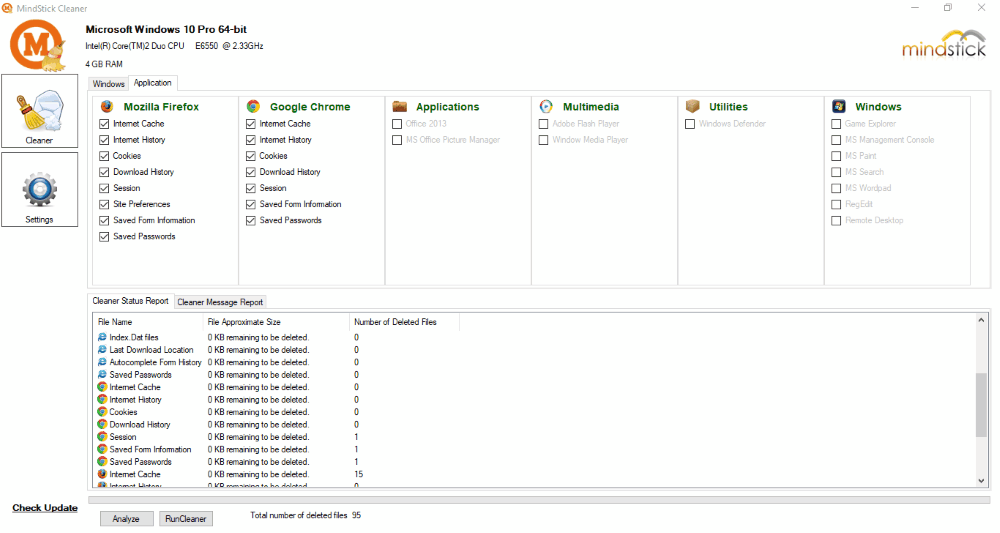Click the Google Chrome group heading

click(310, 107)
